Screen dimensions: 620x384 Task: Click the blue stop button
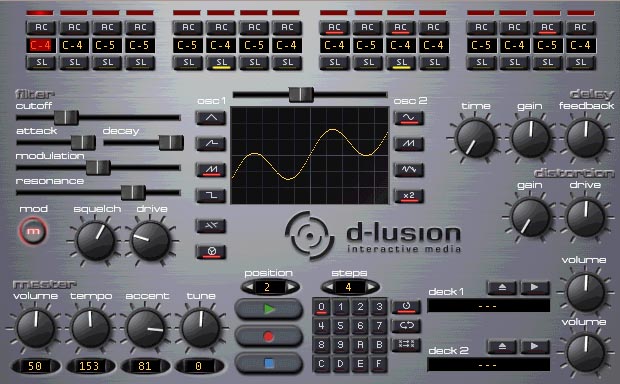click(x=268, y=363)
